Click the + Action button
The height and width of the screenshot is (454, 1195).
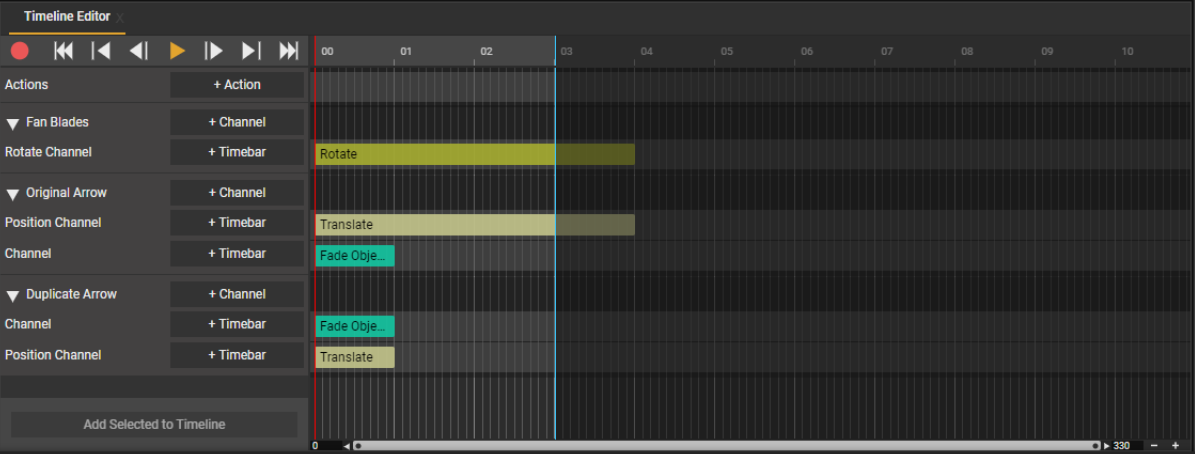tap(237, 85)
